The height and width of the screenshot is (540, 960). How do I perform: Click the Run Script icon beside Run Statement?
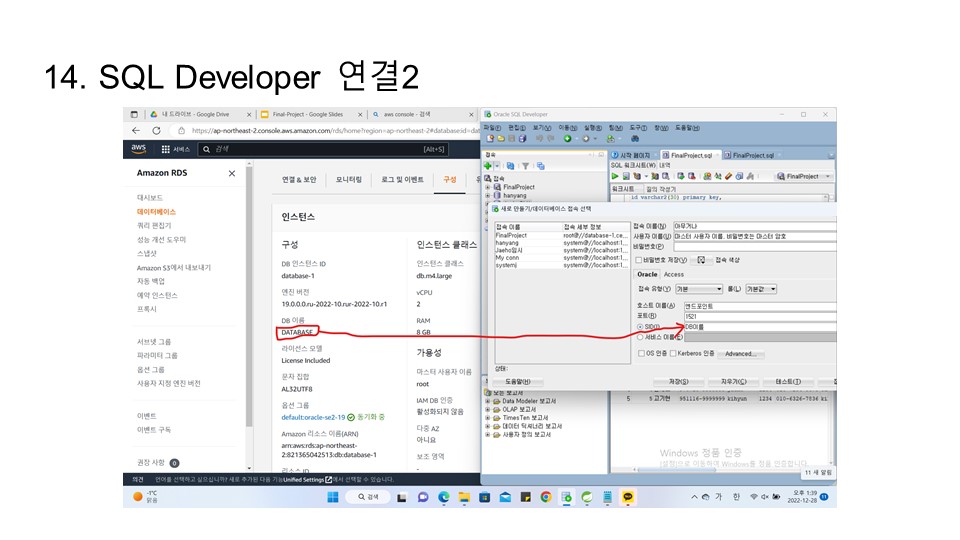click(626, 176)
